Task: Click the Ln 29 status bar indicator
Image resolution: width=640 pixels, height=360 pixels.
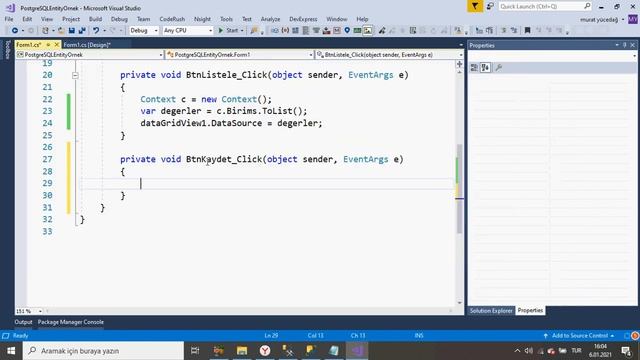Action: [x=271, y=336]
